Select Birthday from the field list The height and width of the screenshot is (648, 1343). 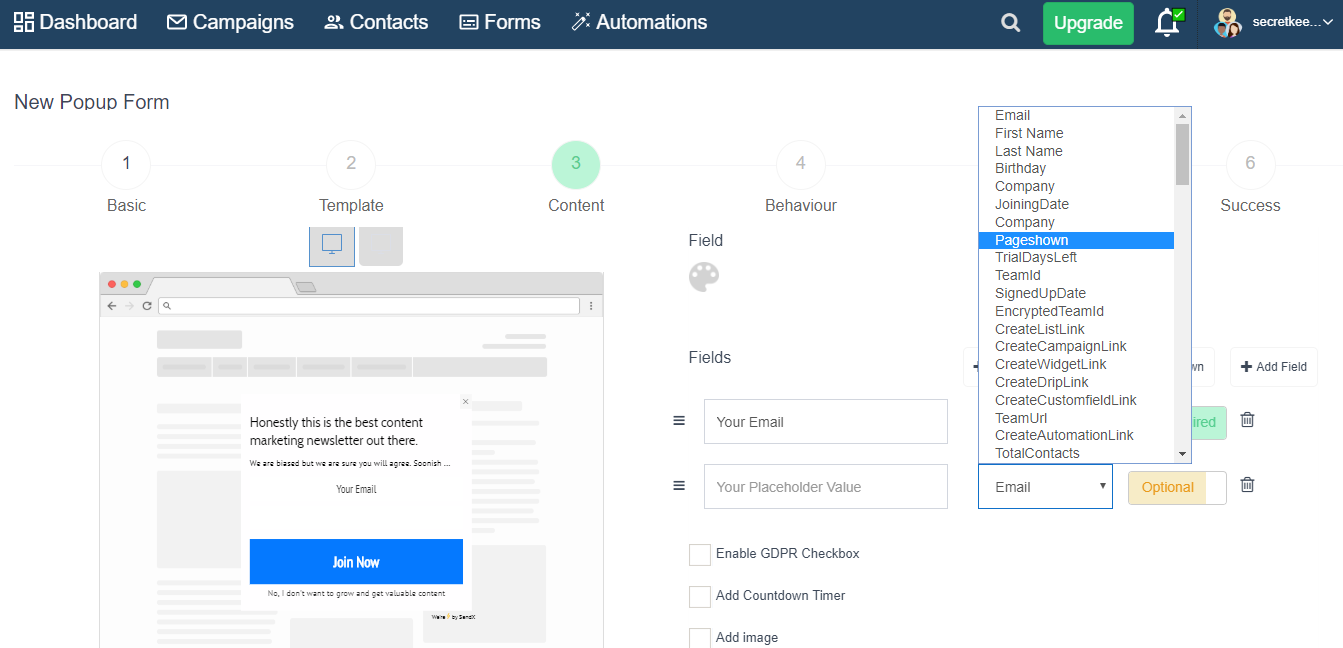1020,168
